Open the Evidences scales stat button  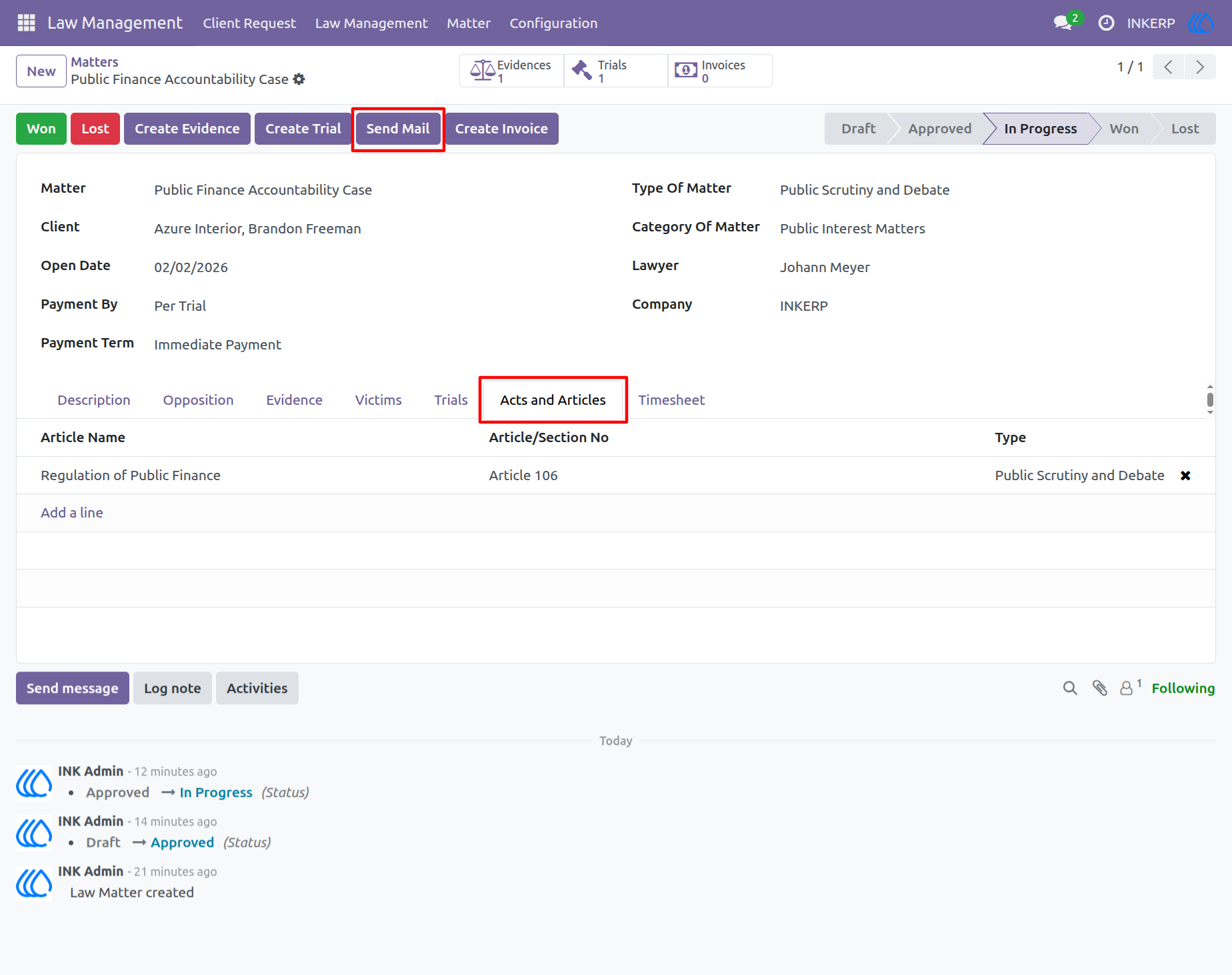click(511, 71)
